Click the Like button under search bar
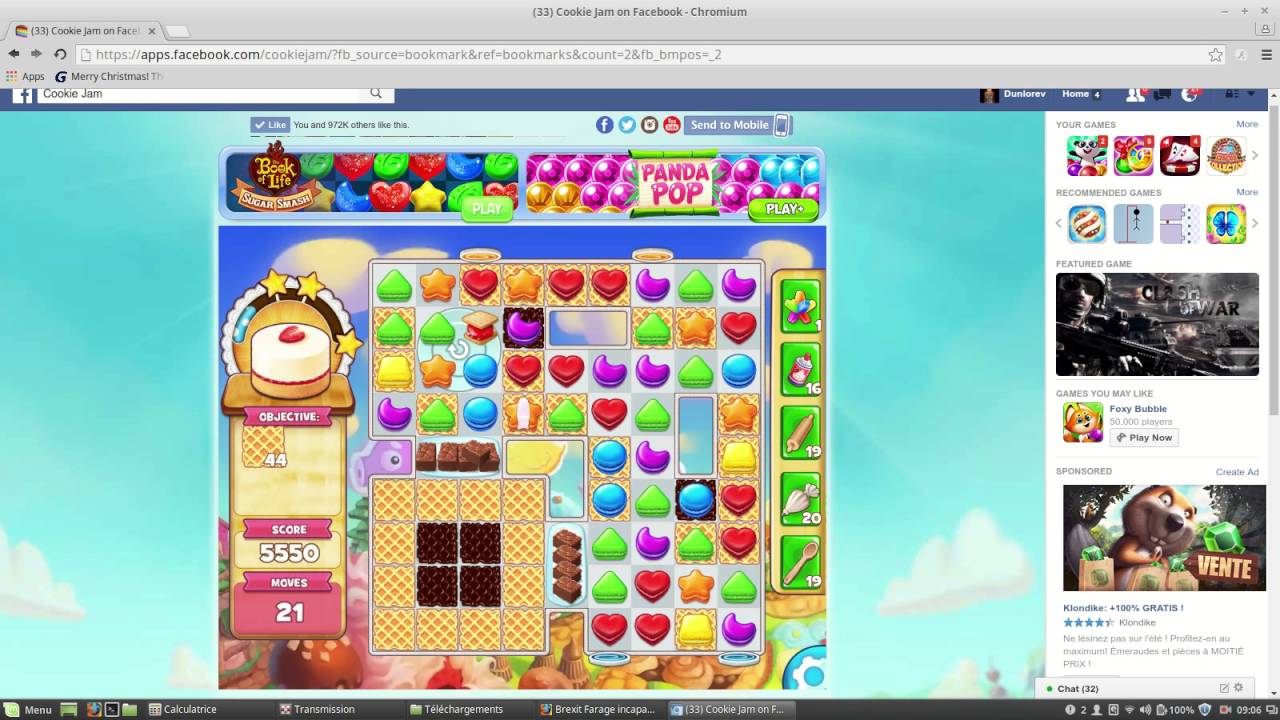This screenshot has height=720, width=1280. [270, 125]
